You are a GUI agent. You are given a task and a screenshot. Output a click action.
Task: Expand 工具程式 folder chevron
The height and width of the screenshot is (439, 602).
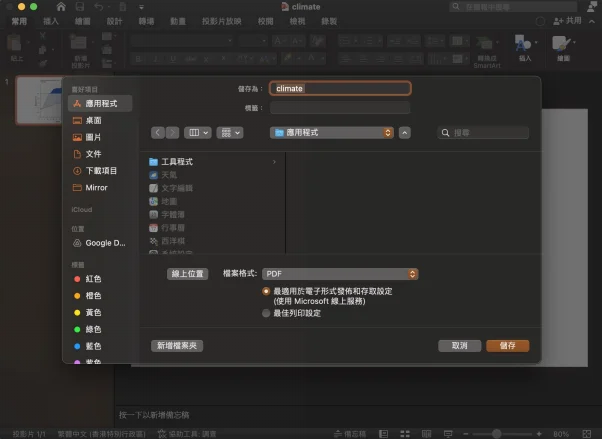[274, 162]
